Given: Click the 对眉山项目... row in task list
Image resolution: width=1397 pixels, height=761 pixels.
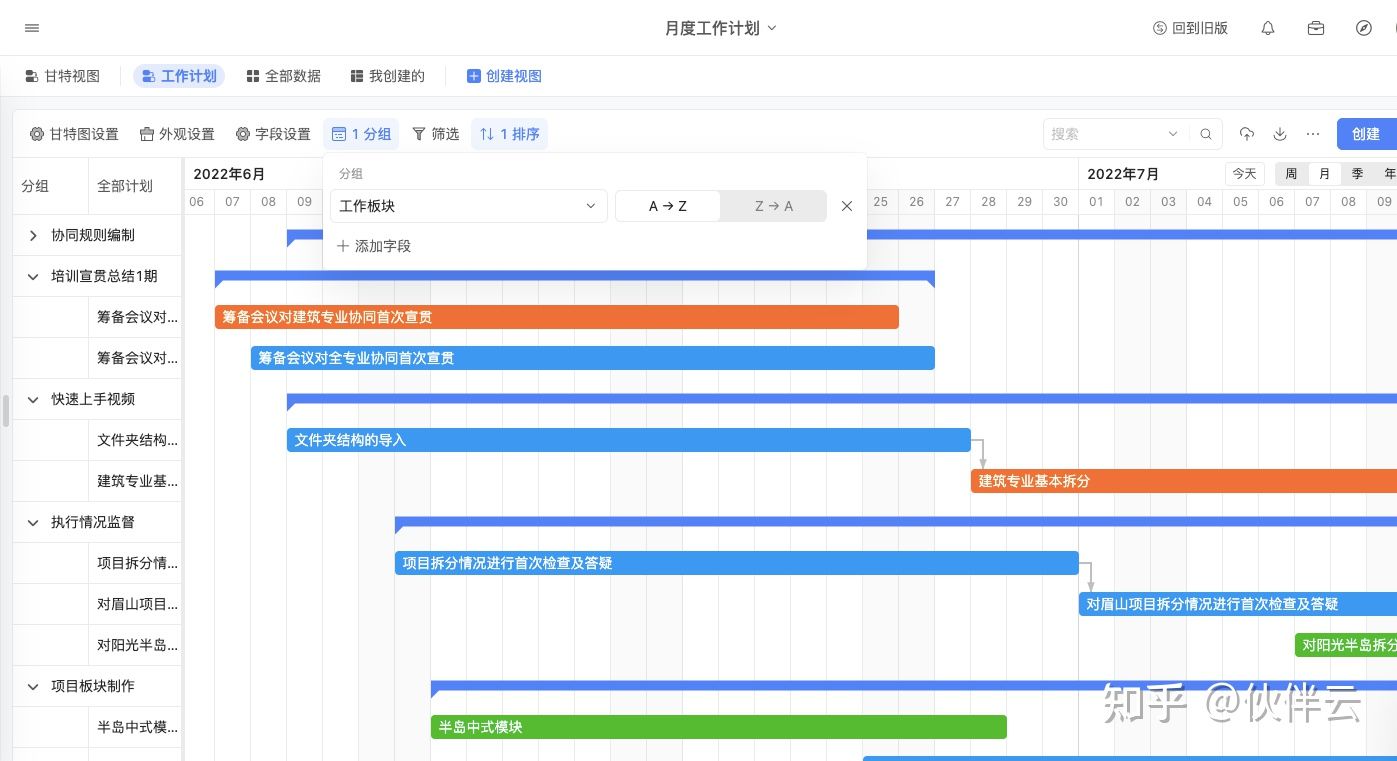Looking at the screenshot, I should coord(97,604).
